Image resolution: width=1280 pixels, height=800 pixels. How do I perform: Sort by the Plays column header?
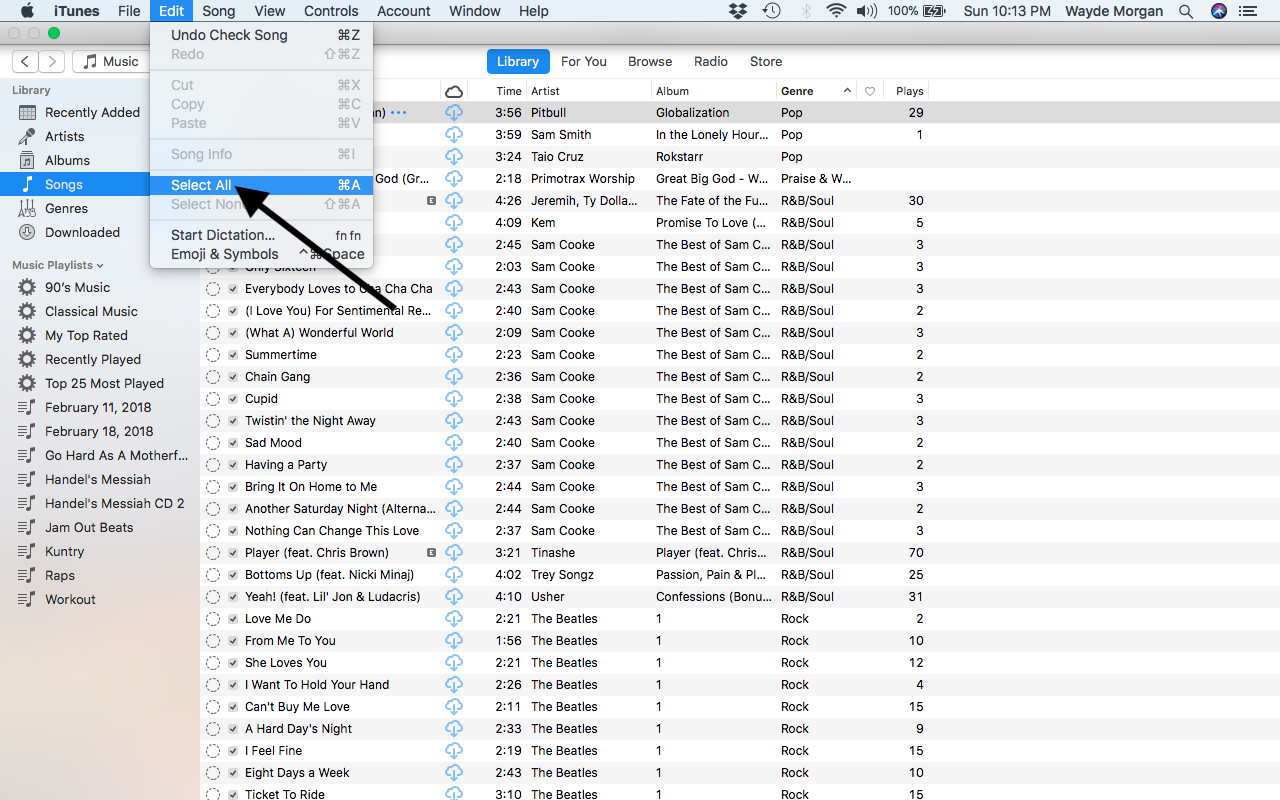(x=905, y=91)
